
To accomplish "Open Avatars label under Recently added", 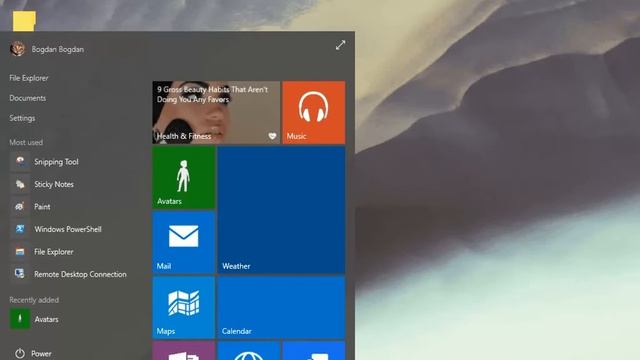I will tap(46, 319).
